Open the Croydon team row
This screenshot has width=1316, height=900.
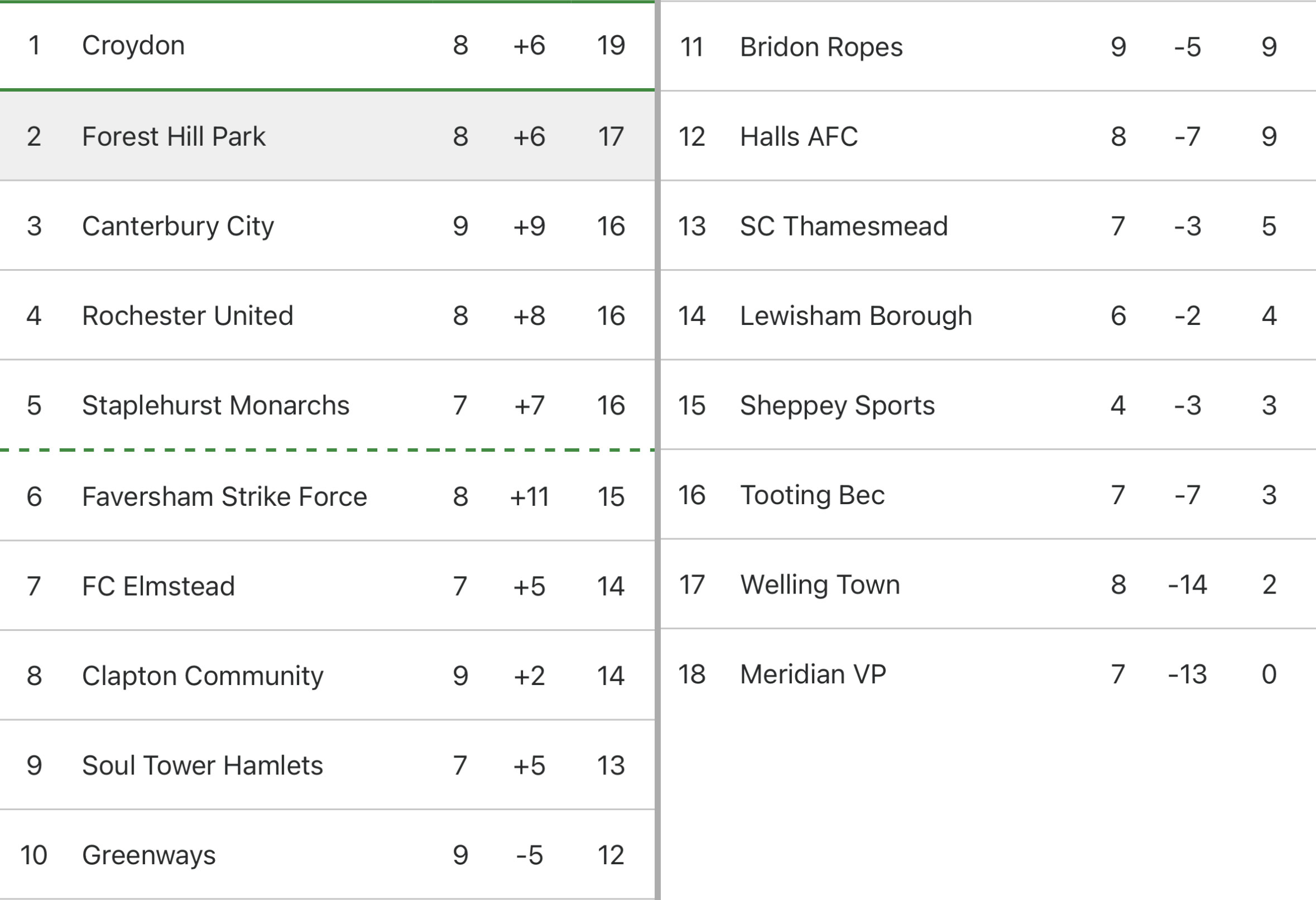point(327,46)
